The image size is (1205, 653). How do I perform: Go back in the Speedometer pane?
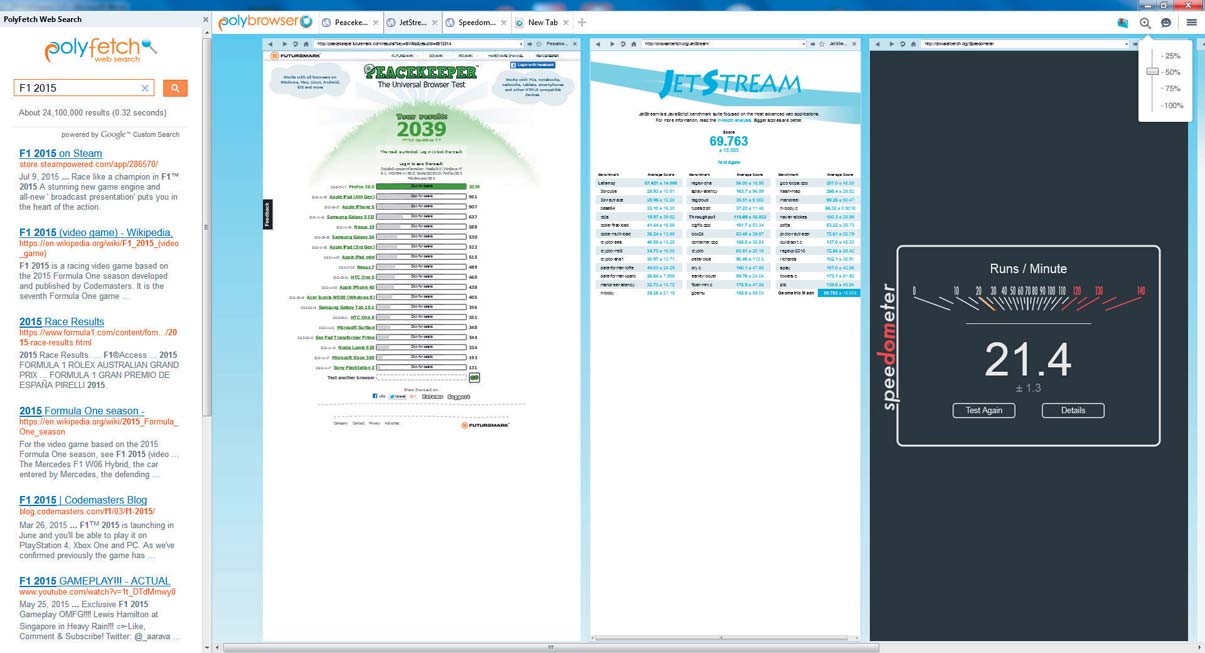(877, 44)
